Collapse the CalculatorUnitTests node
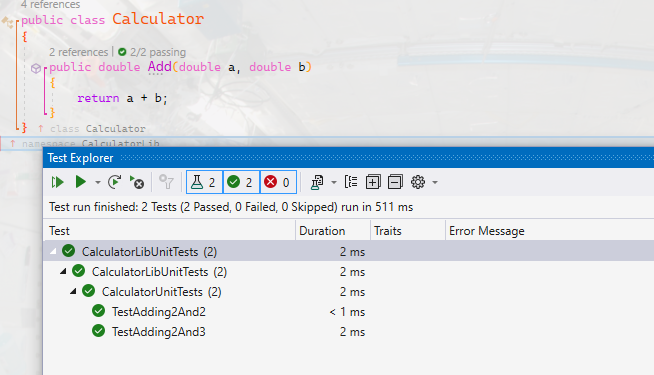Viewport: 654px width, 375px height. pyautogui.click(x=73, y=291)
